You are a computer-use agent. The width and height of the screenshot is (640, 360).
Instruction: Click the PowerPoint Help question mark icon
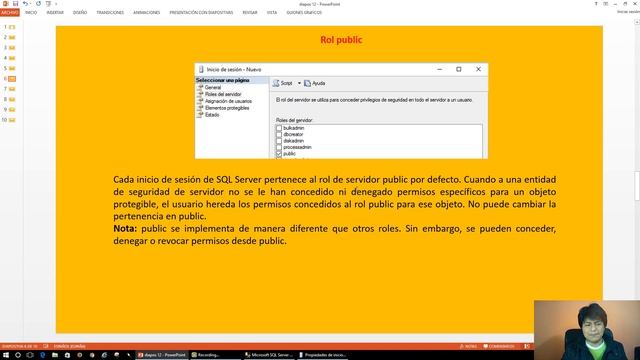pyautogui.click(x=596, y=4)
